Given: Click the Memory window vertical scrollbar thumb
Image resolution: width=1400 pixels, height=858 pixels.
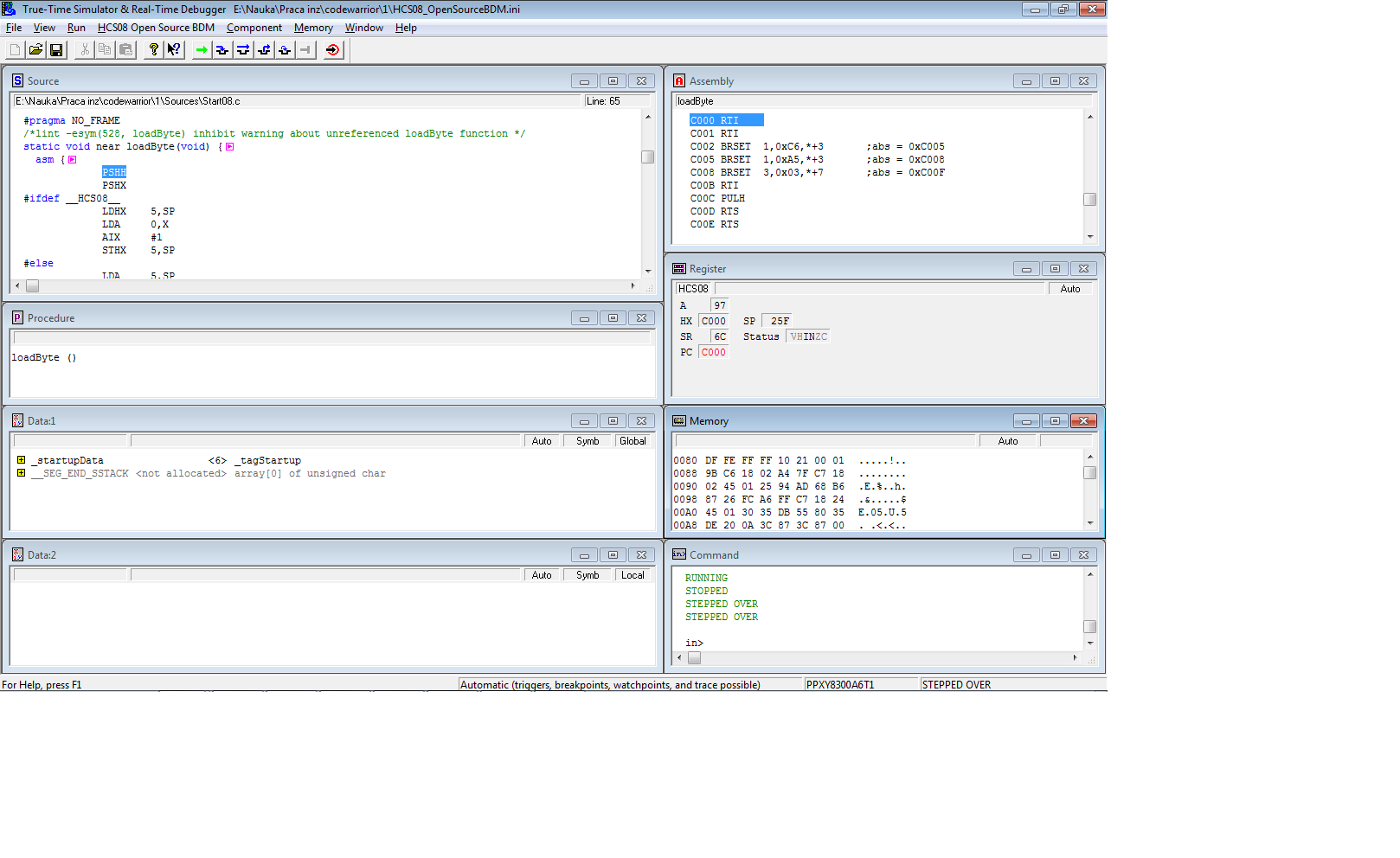Looking at the screenshot, I should pos(1090,472).
